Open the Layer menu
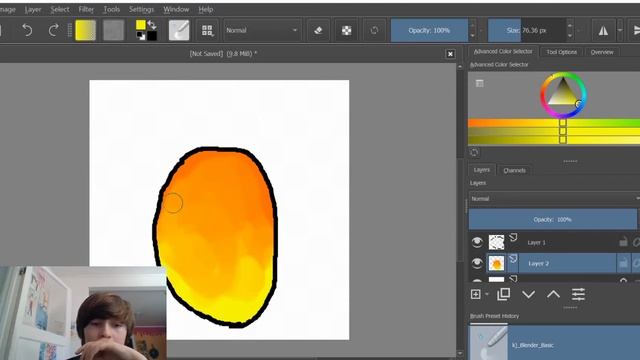Viewport: 640px width, 360px height. 33,9
